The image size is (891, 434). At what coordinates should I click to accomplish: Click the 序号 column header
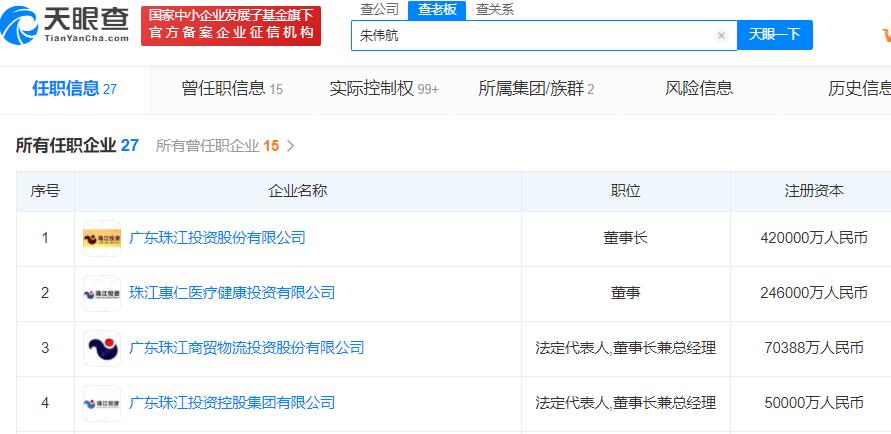point(45,191)
